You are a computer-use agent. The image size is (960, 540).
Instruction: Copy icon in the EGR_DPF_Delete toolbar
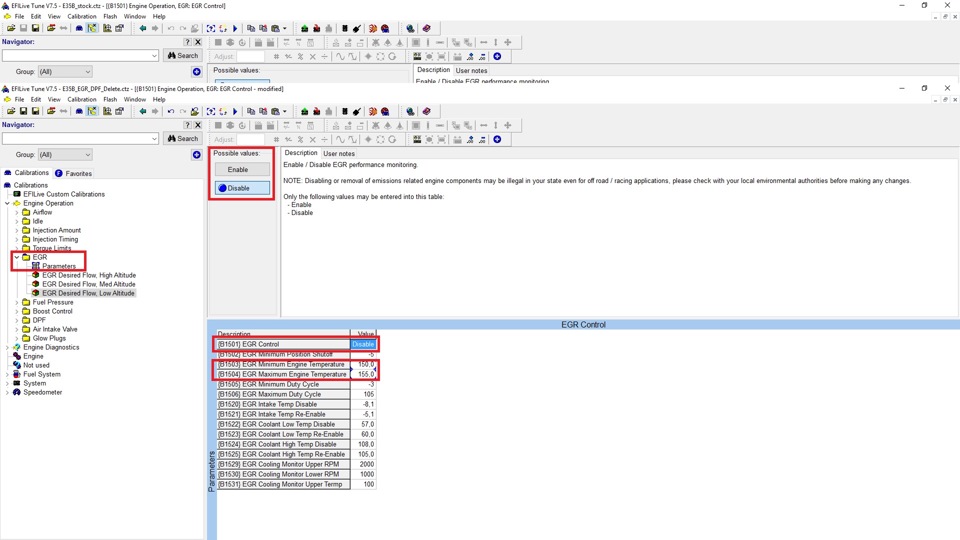point(251,111)
